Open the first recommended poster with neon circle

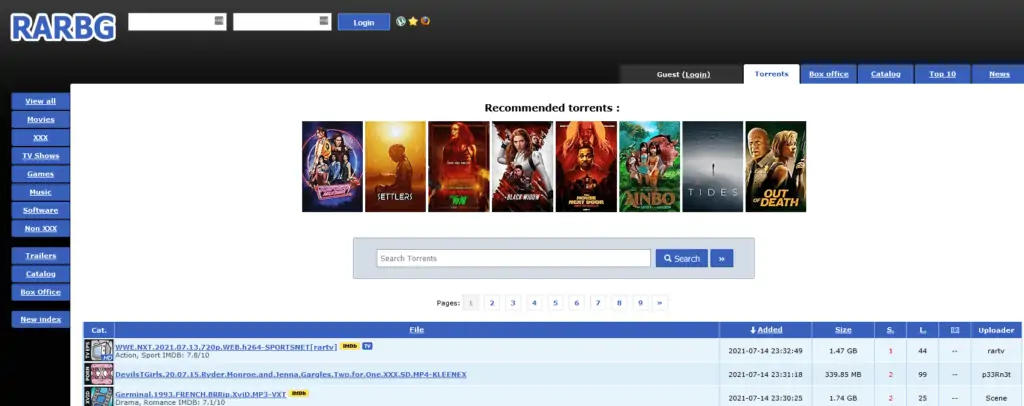(332, 166)
